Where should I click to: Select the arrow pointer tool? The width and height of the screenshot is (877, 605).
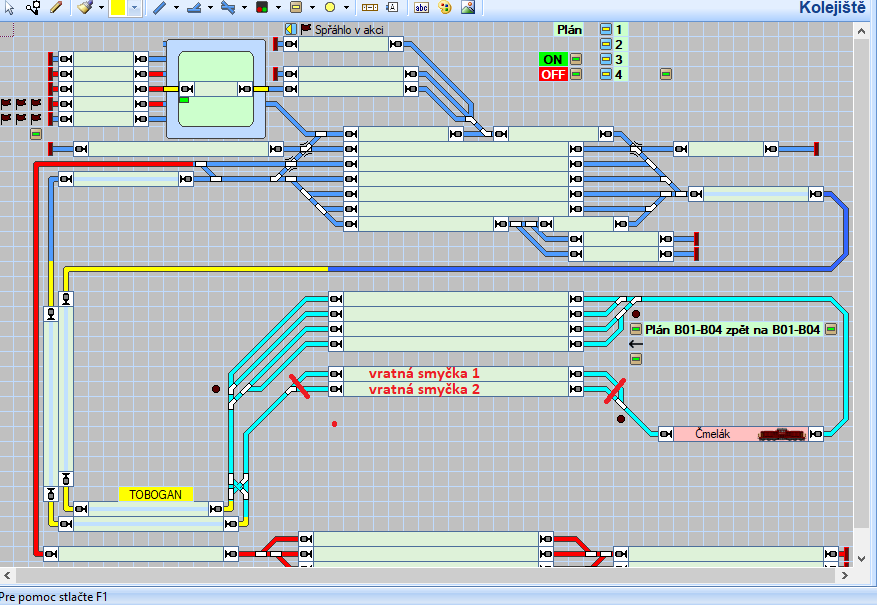[x=8, y=8]
